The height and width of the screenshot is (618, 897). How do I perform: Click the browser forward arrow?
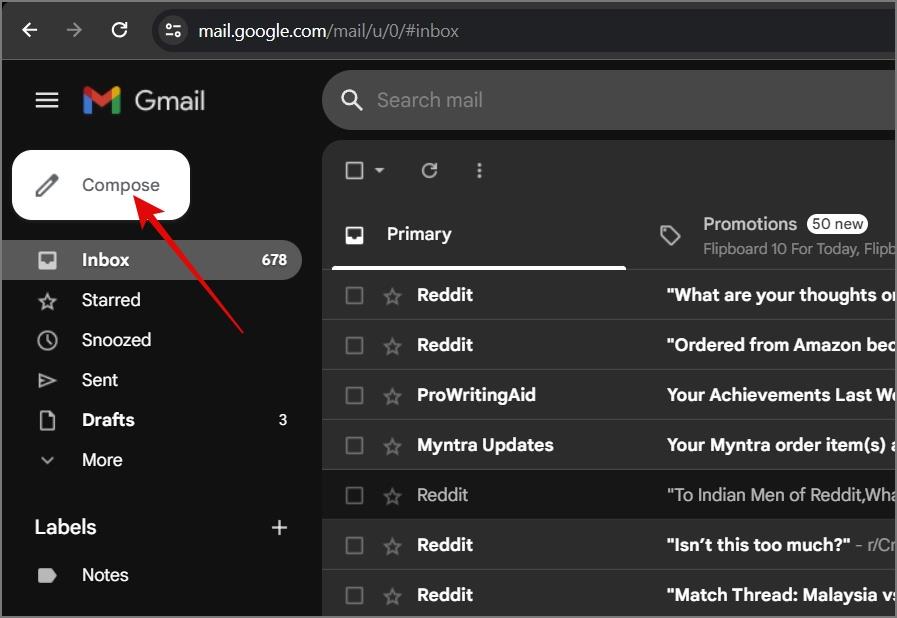[74, 30]
